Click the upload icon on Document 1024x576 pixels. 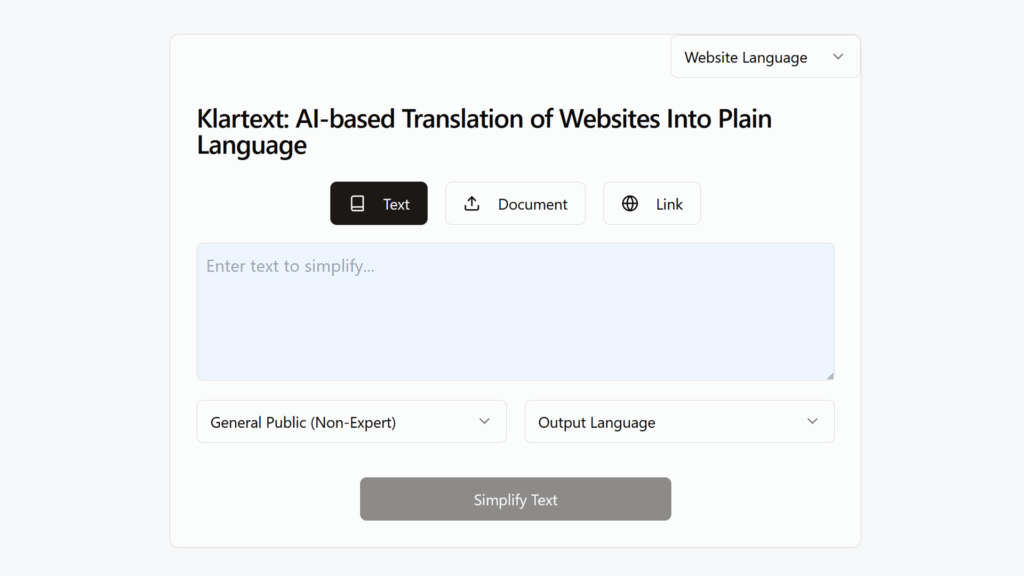(x=472, y=204)
